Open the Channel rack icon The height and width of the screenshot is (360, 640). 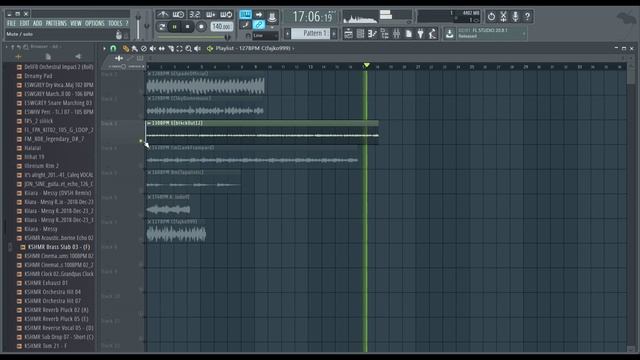tap(360, 34)
